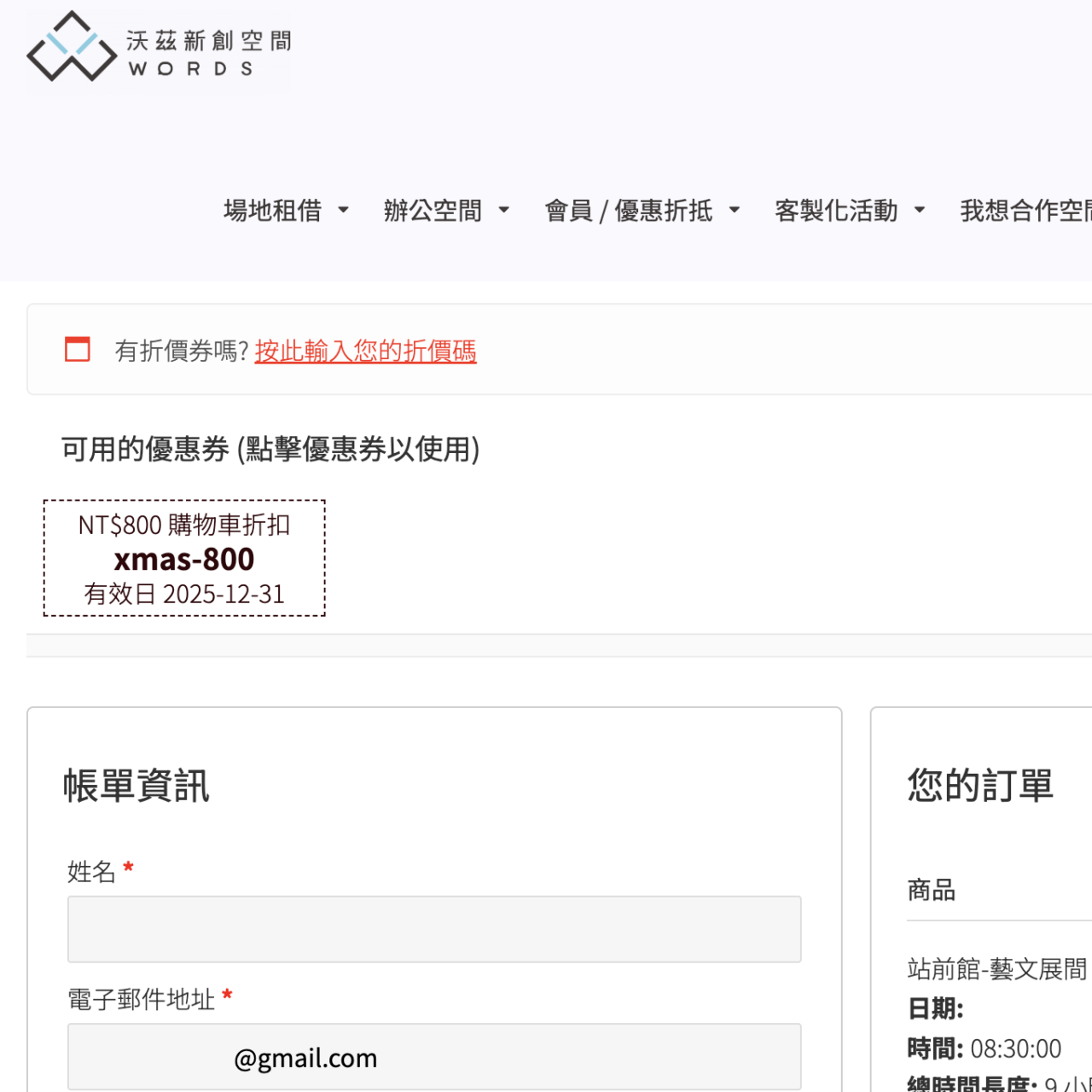Image resolution: width=1092 pixels, height=1092 pixels.
Task: Click the NT$800 購物車折扣 coupon text
Action: coord(184,525)
